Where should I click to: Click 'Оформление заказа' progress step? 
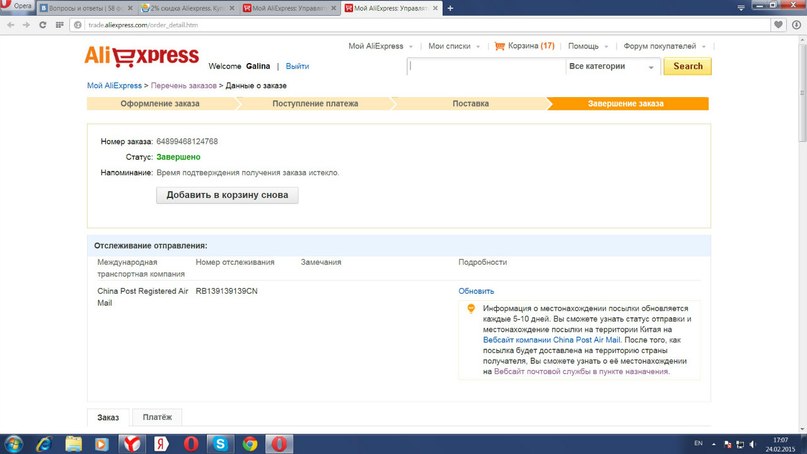click(160, 103)
